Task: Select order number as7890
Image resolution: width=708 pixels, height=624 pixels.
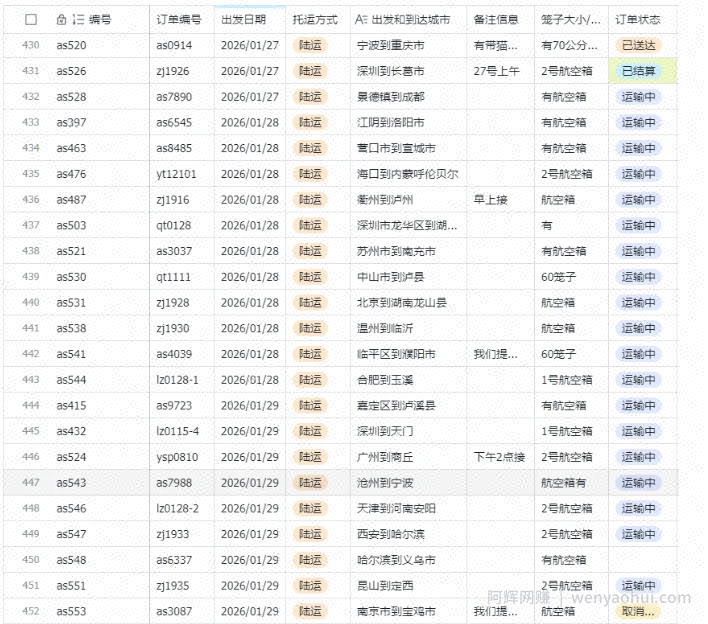Action: coord(174,97)
